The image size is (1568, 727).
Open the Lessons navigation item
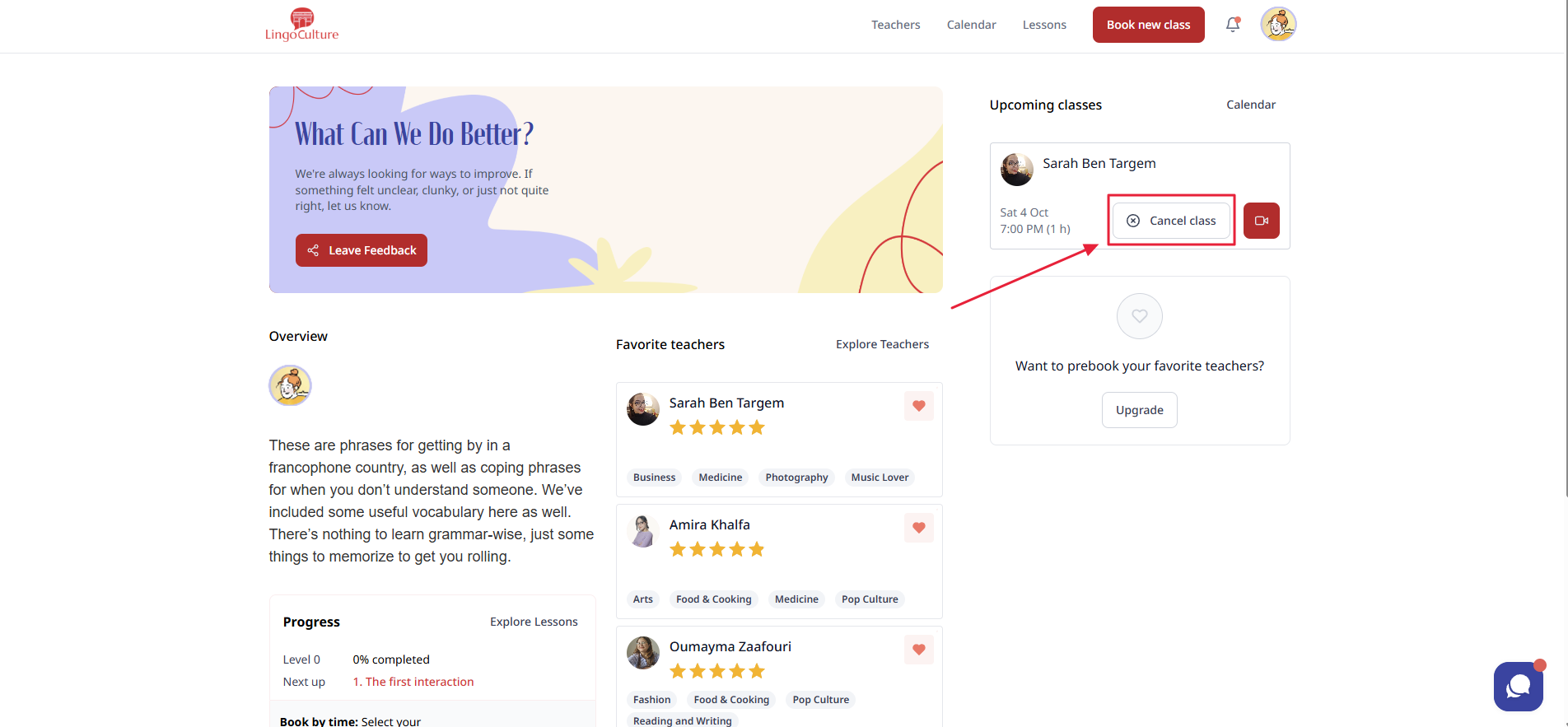pyautogui.click(x=1044, y=25)
